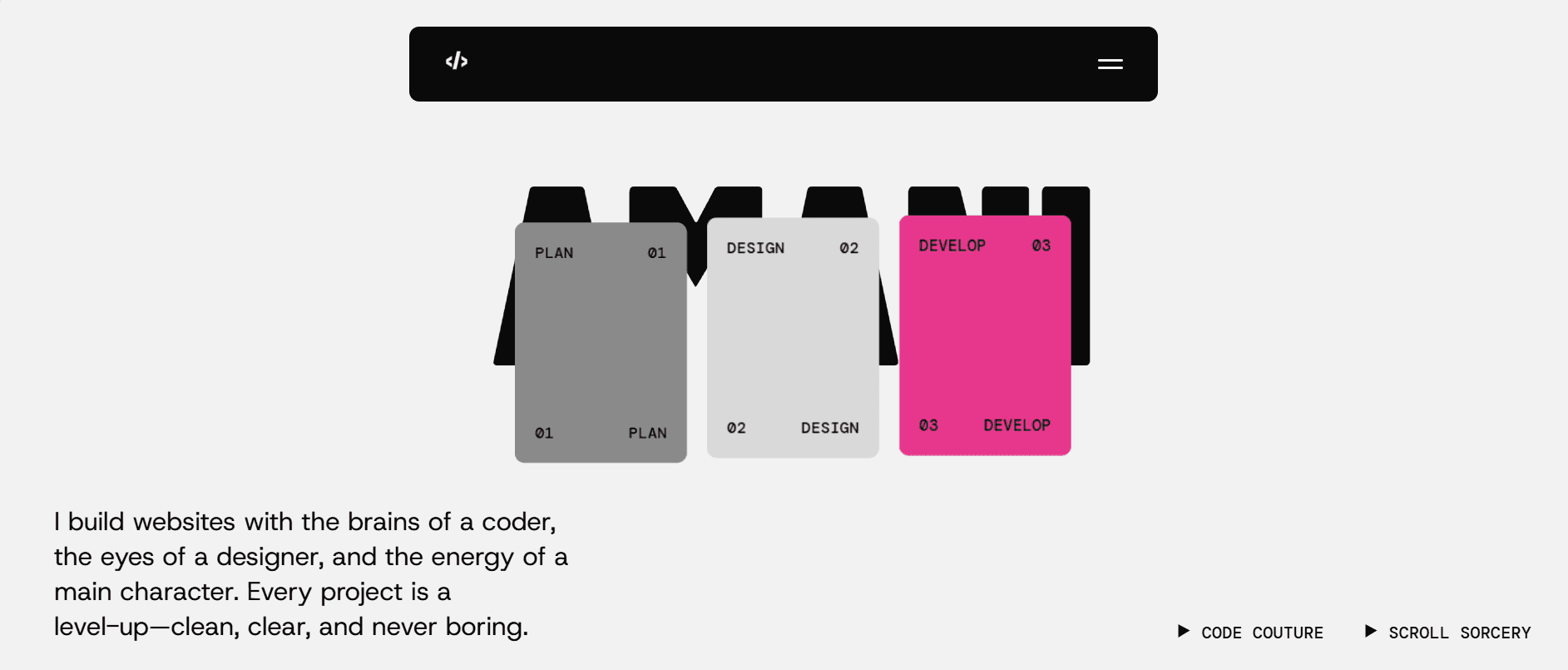Click the 01 number on PLAN card top
Image resolution: width=1568 pixels, height=670 pixels.
click(x=656, y=253)
